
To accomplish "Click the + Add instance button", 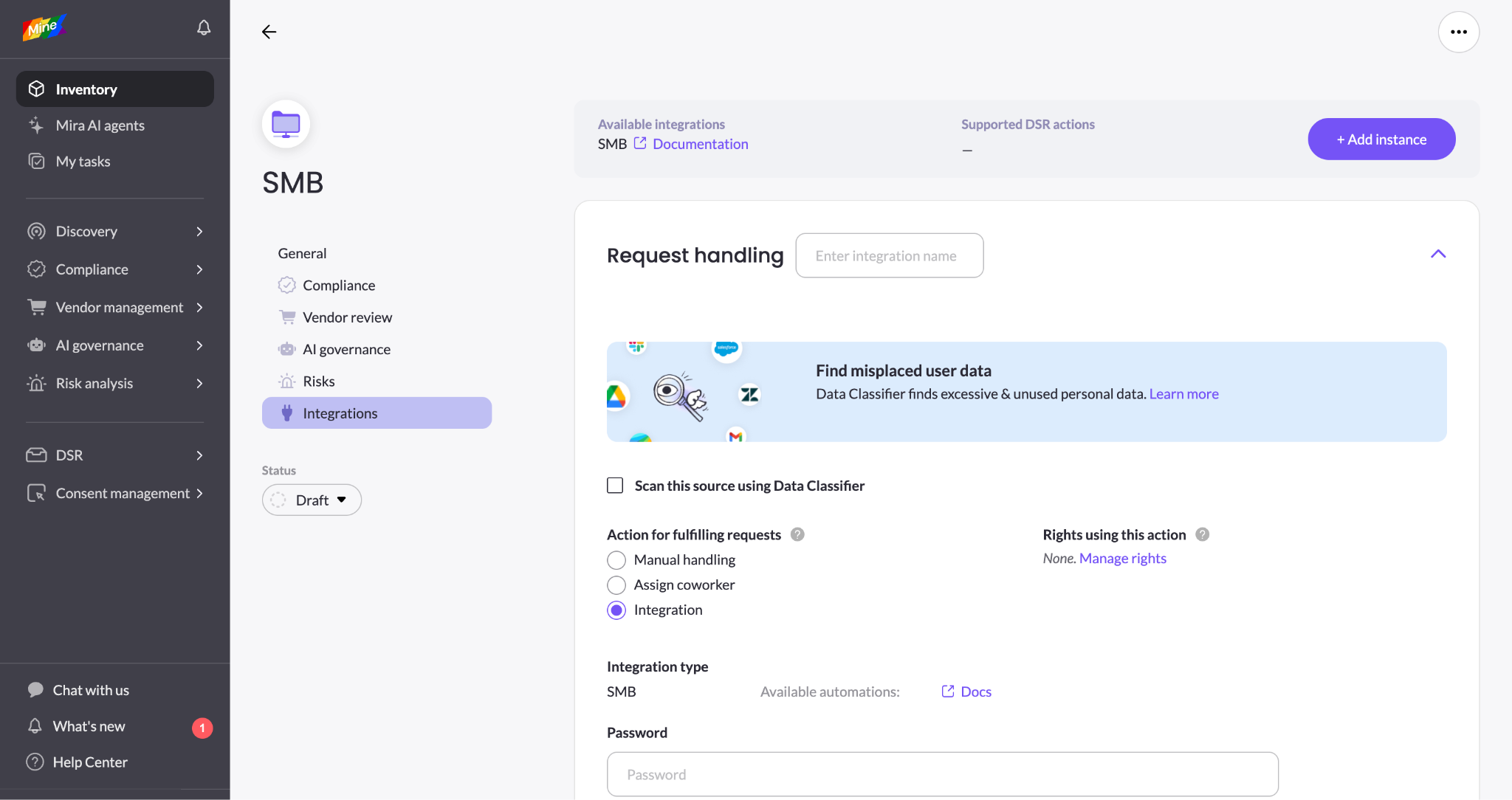I will tap(1381, 139).
